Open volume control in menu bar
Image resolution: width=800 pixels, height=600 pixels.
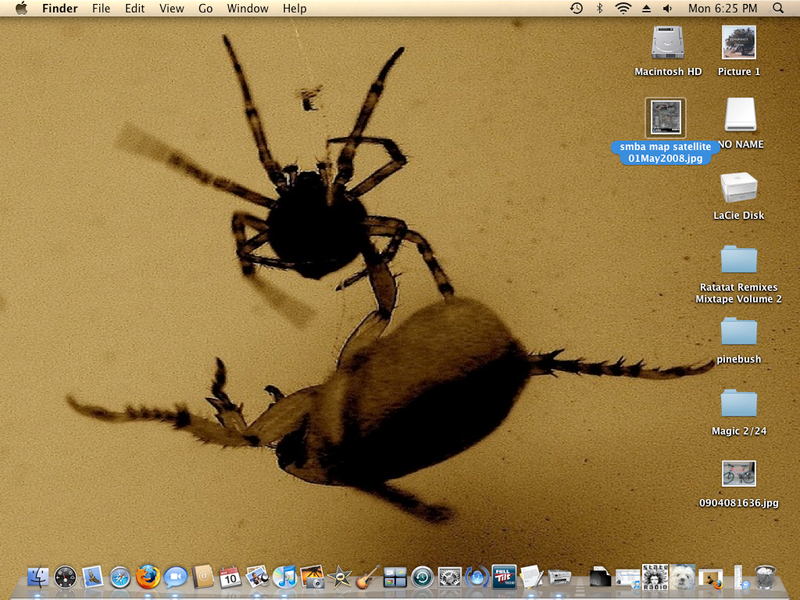667,8
